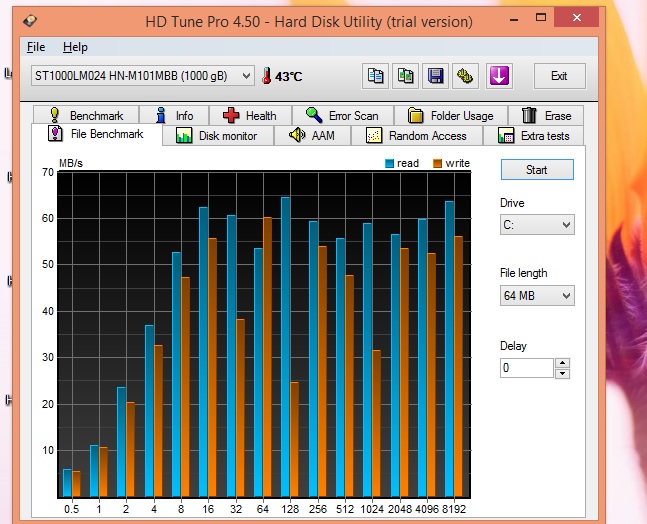Viewport: 647px width, 524px height.
Task: Click the 'File length' label
Action: pos(524,273)
